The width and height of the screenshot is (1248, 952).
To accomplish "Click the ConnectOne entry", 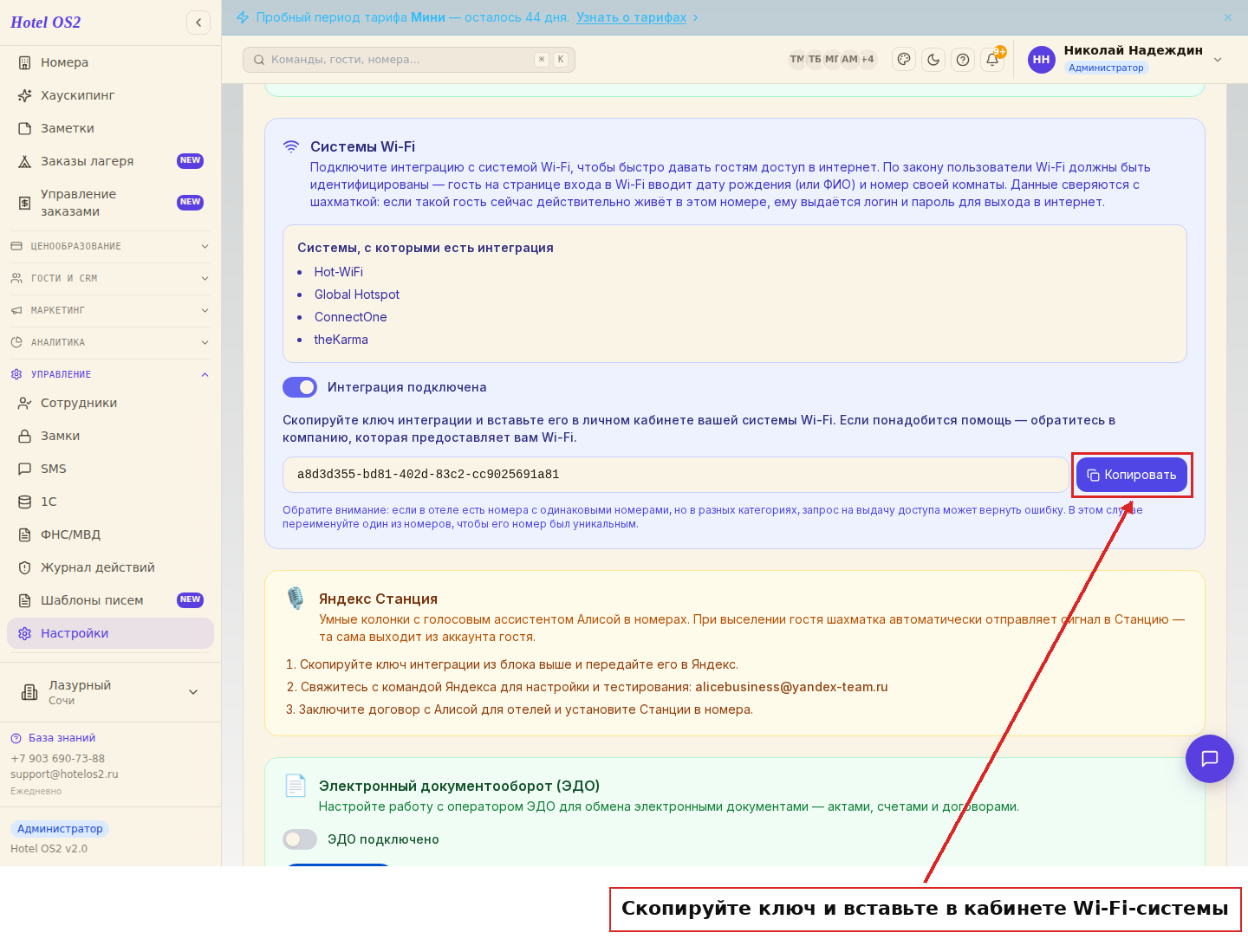I will tap(351, 317).
